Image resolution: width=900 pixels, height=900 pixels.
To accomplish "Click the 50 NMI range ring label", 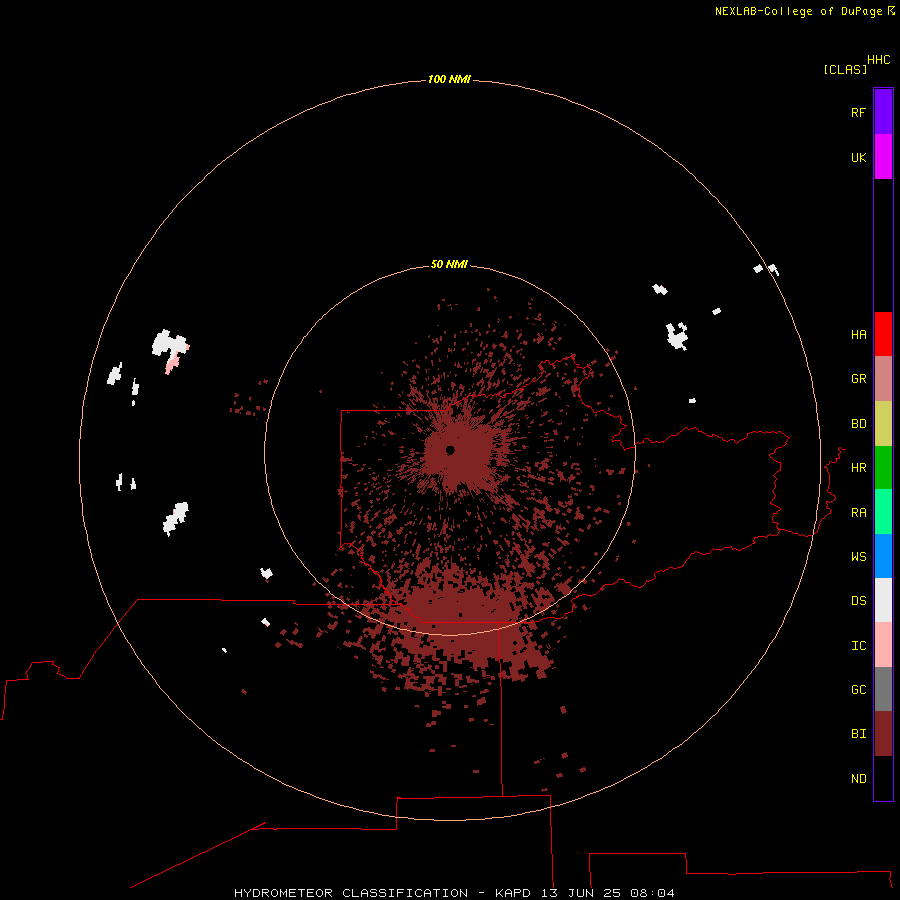I will point(449,264).
